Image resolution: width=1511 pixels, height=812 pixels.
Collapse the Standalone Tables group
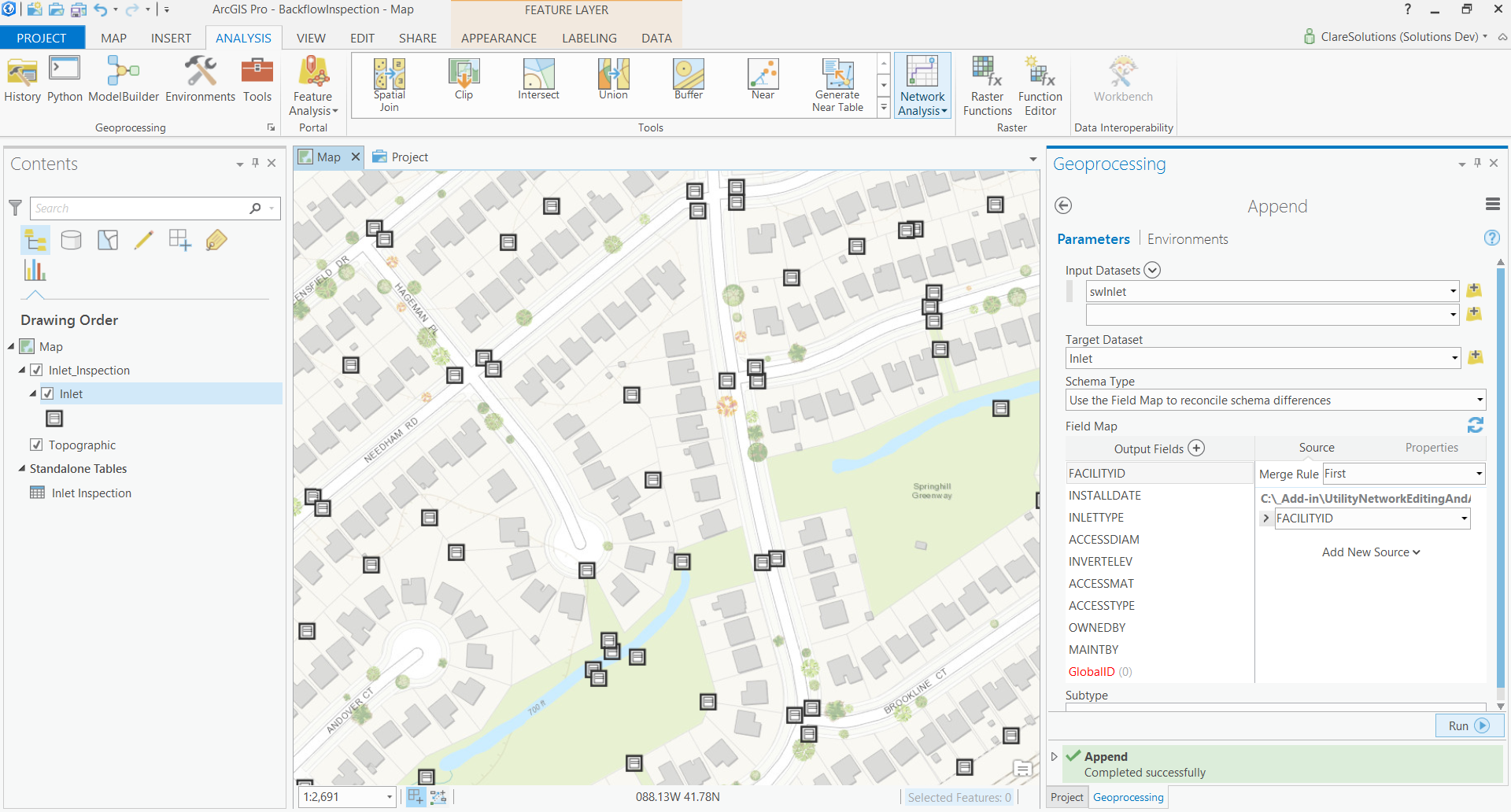pos(22,468)
